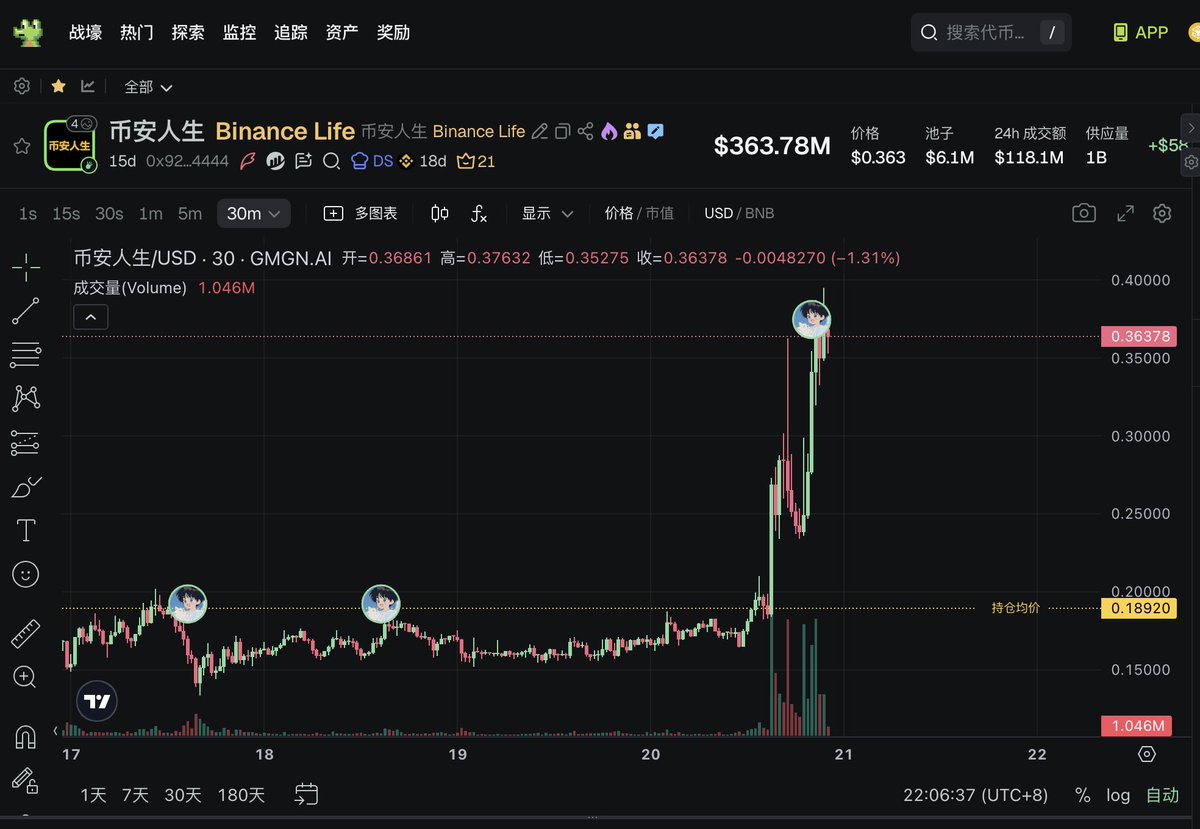Select the XABCD pattern tool

click(26, 398)
